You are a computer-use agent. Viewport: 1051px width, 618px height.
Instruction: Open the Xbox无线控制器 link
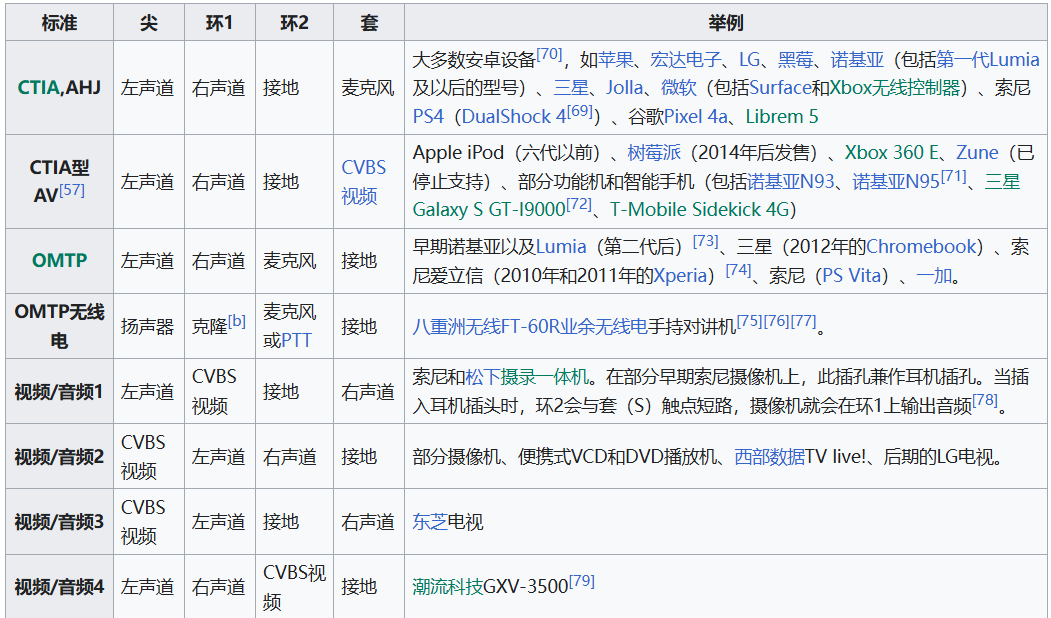click(x=895, y=88)
